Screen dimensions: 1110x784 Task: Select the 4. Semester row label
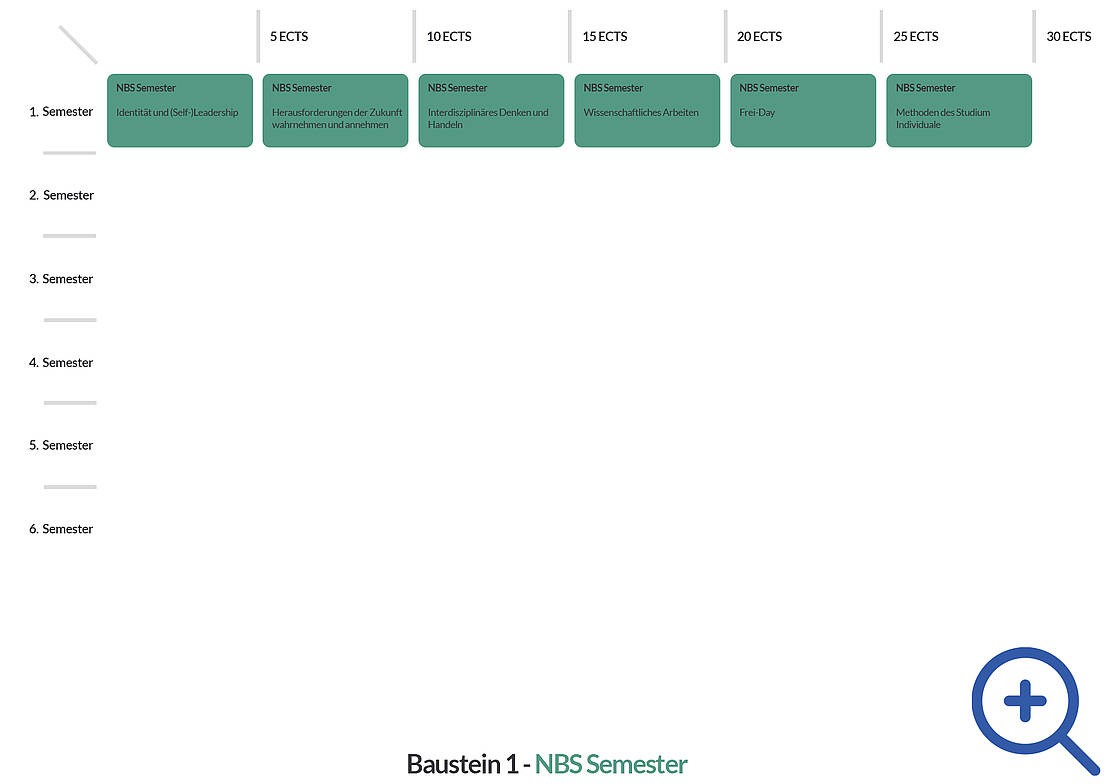pos(61,363)
